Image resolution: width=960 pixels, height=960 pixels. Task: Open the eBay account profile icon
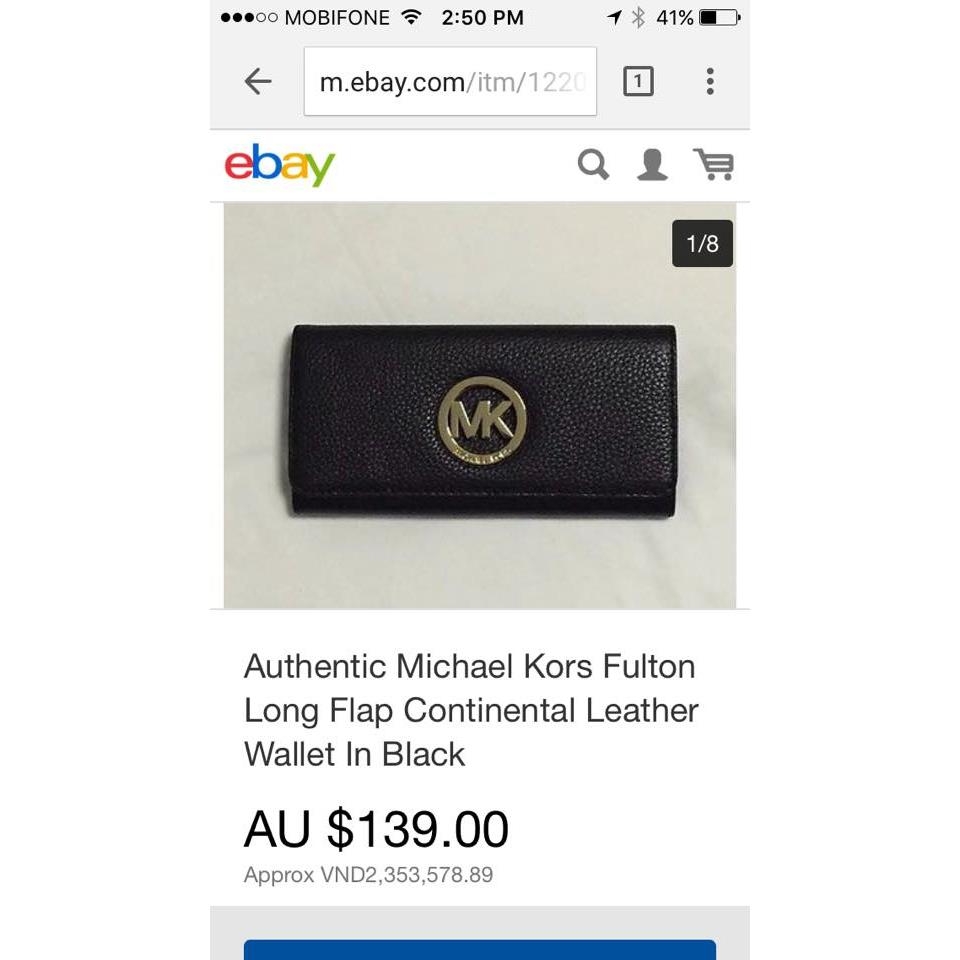point(652,165)
